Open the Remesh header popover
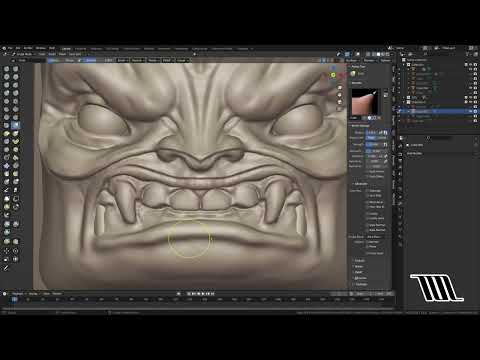The width and height of the screenshot is (480, 360). [x=369, y=60]
